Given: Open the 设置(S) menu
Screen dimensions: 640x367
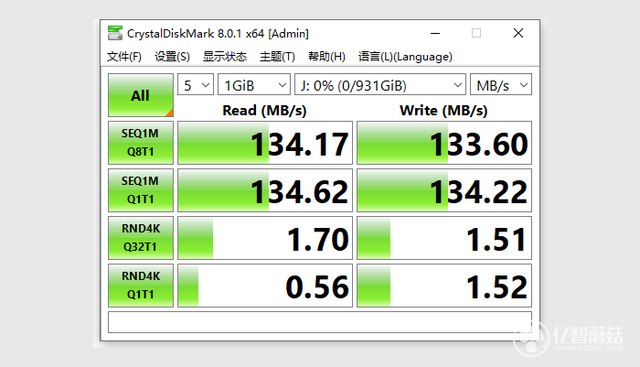Looking at the screenshot, I should click(172, 56).
